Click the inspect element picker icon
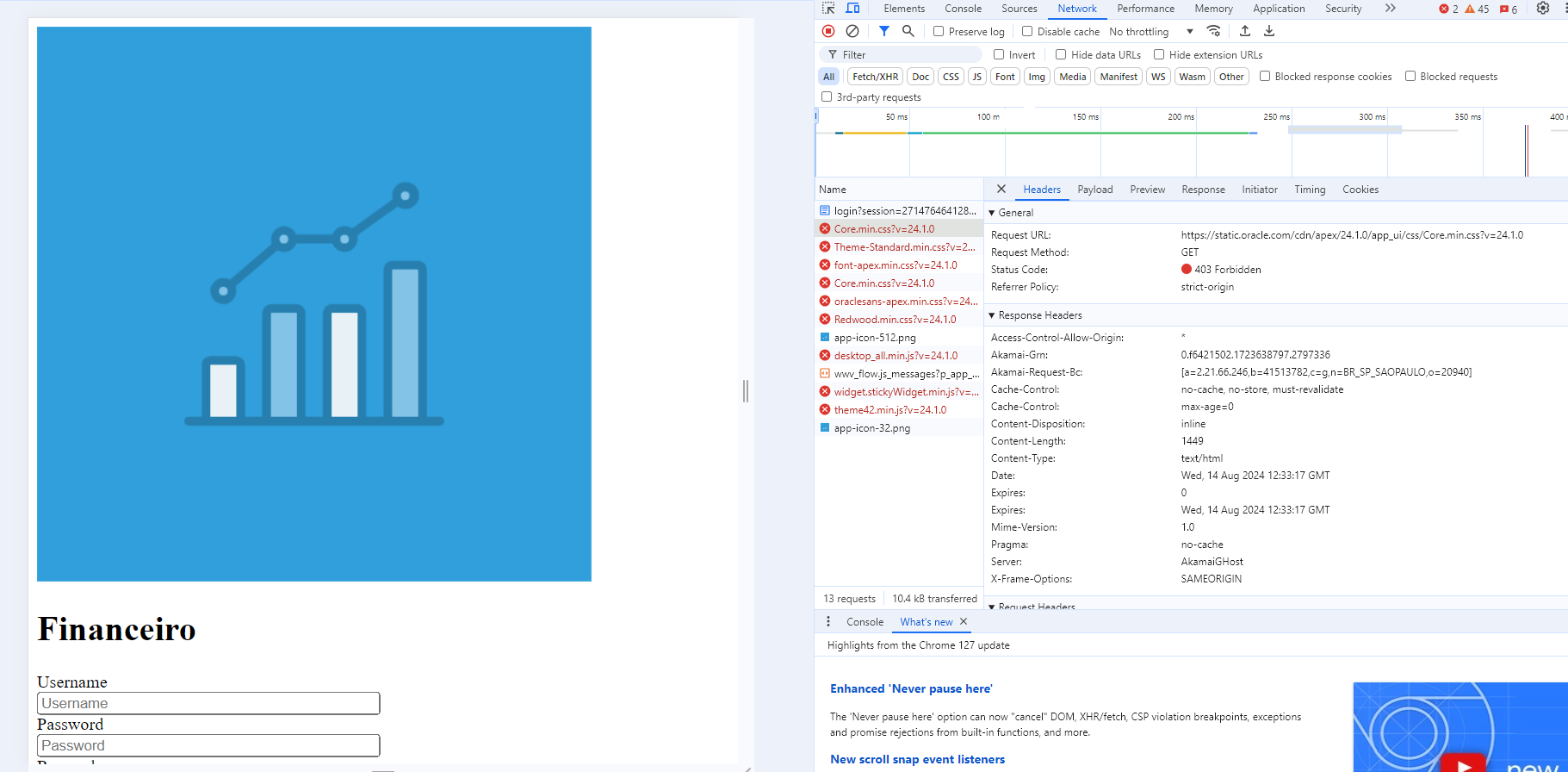 click(x=828, y=9)
